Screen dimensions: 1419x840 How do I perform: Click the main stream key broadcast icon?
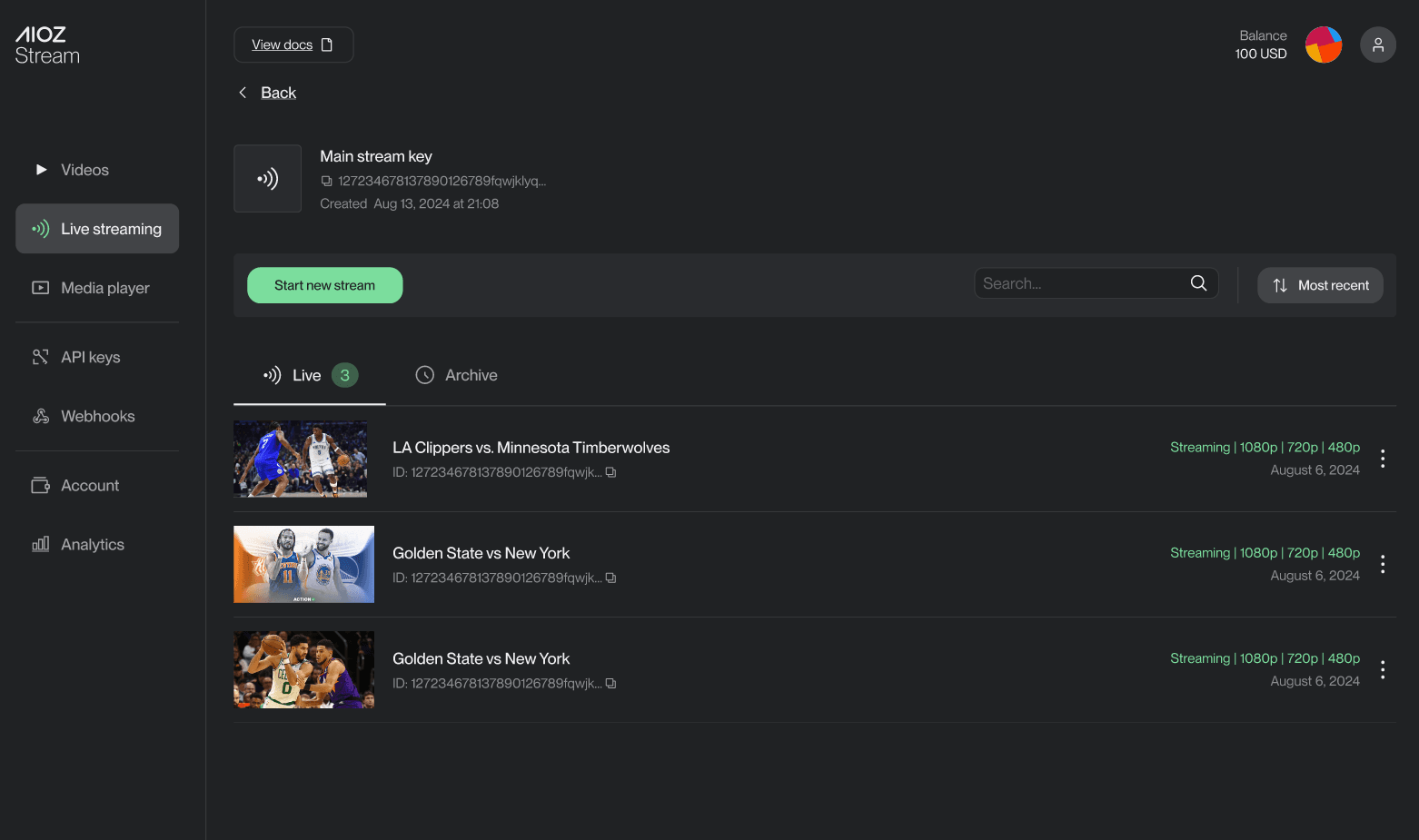[267, 179]
